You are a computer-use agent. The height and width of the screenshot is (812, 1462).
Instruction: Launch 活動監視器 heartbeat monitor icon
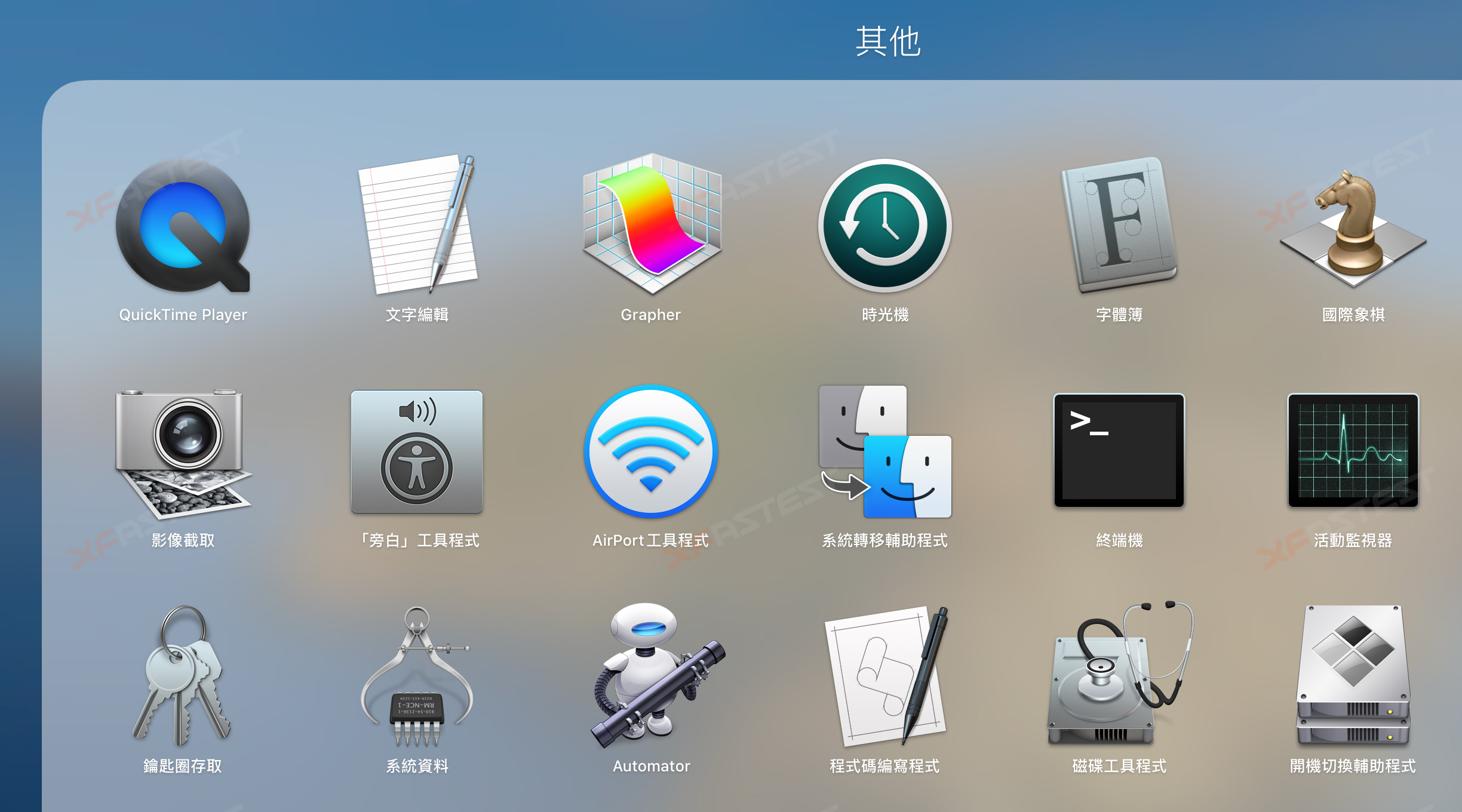tap(1353, 450)
